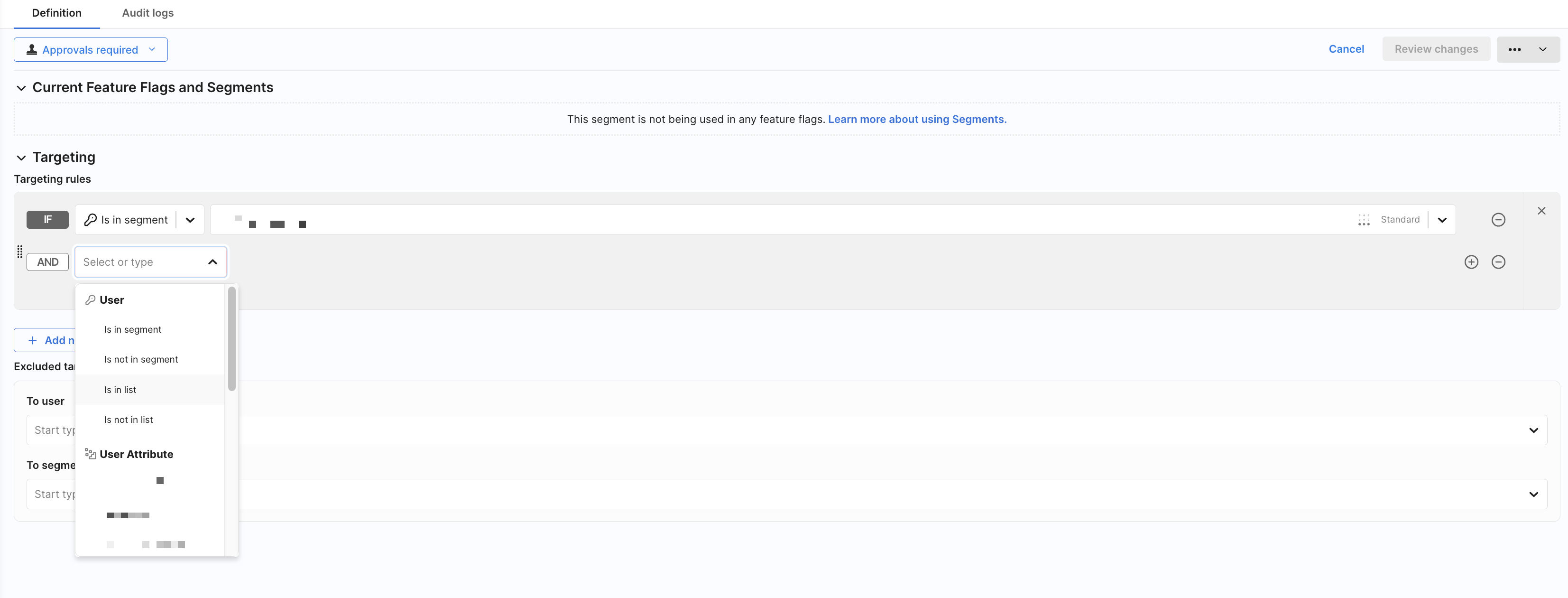Click the dotted grid icon next to Standard

pos(1364,220)
